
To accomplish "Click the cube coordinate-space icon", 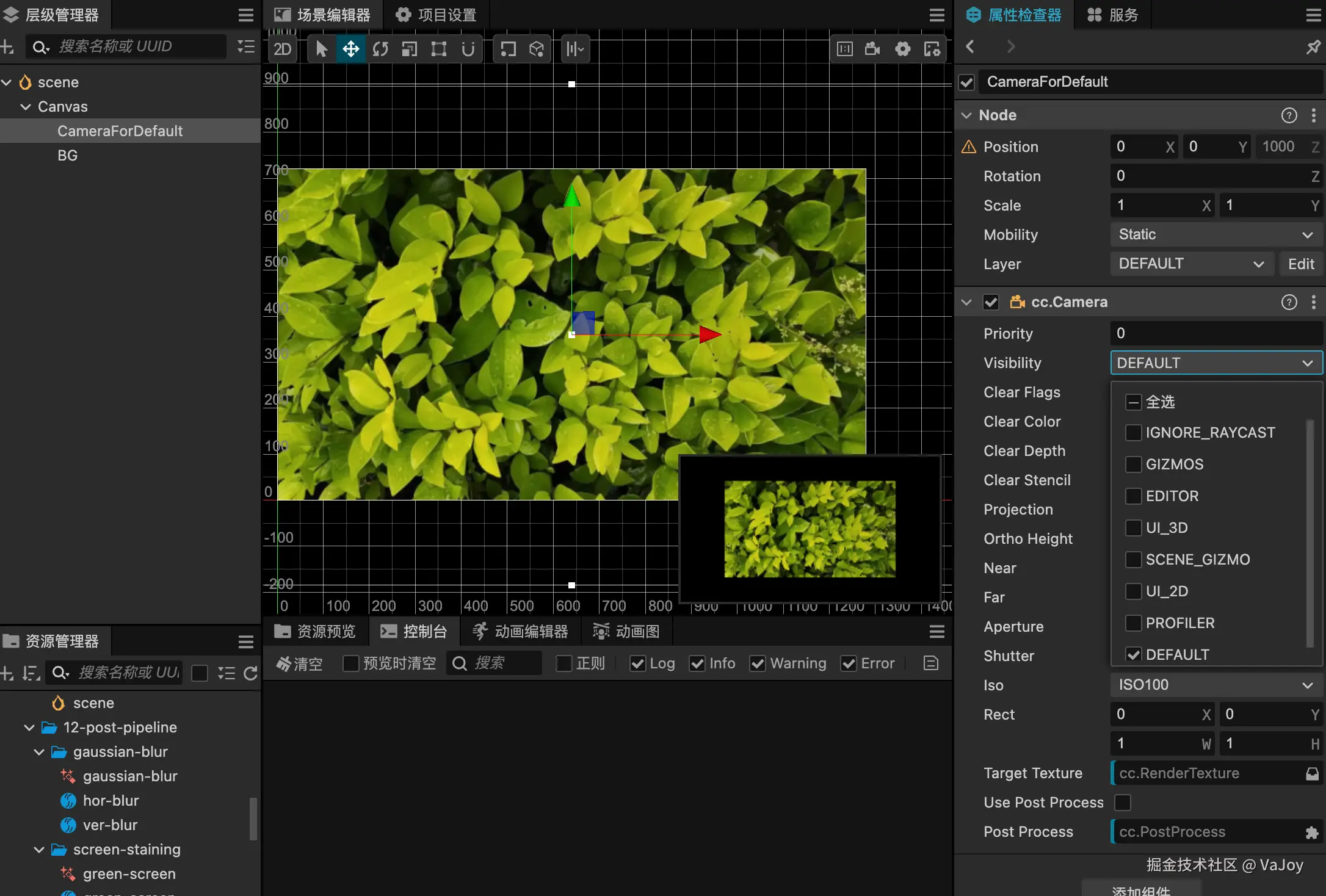I will pyautogui.click(x=537, y=49).
